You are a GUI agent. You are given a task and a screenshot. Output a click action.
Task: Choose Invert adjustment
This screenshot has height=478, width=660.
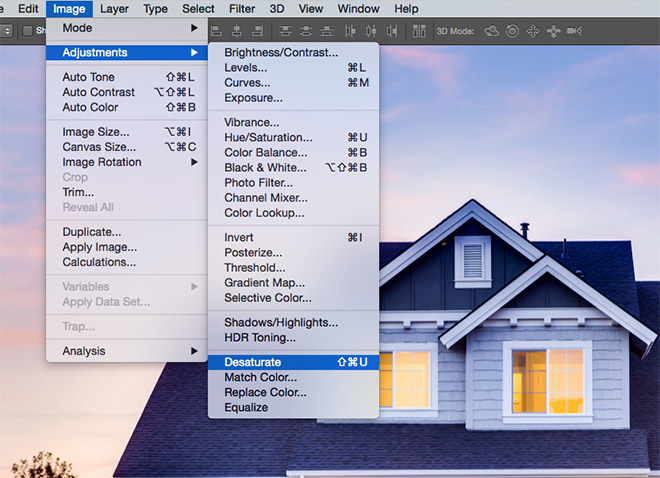(293, 238)
